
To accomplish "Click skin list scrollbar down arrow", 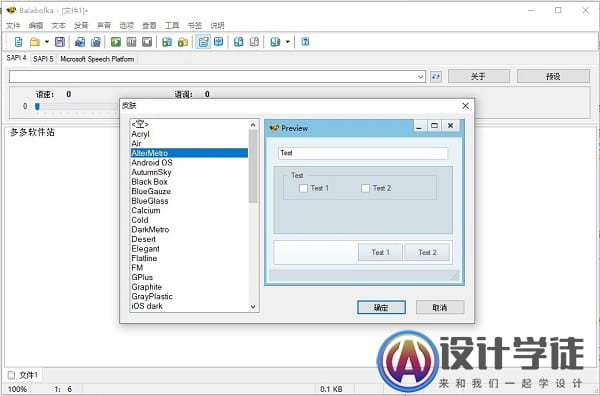I will coord(253,306).
